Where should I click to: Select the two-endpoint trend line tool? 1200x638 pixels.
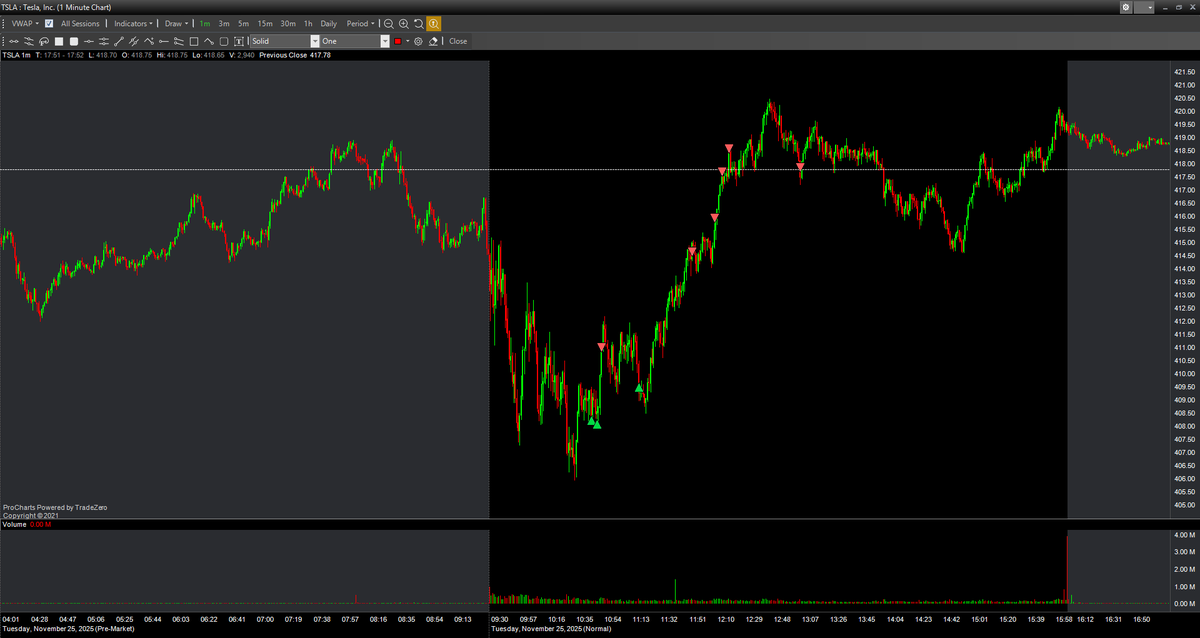point(14,41)
